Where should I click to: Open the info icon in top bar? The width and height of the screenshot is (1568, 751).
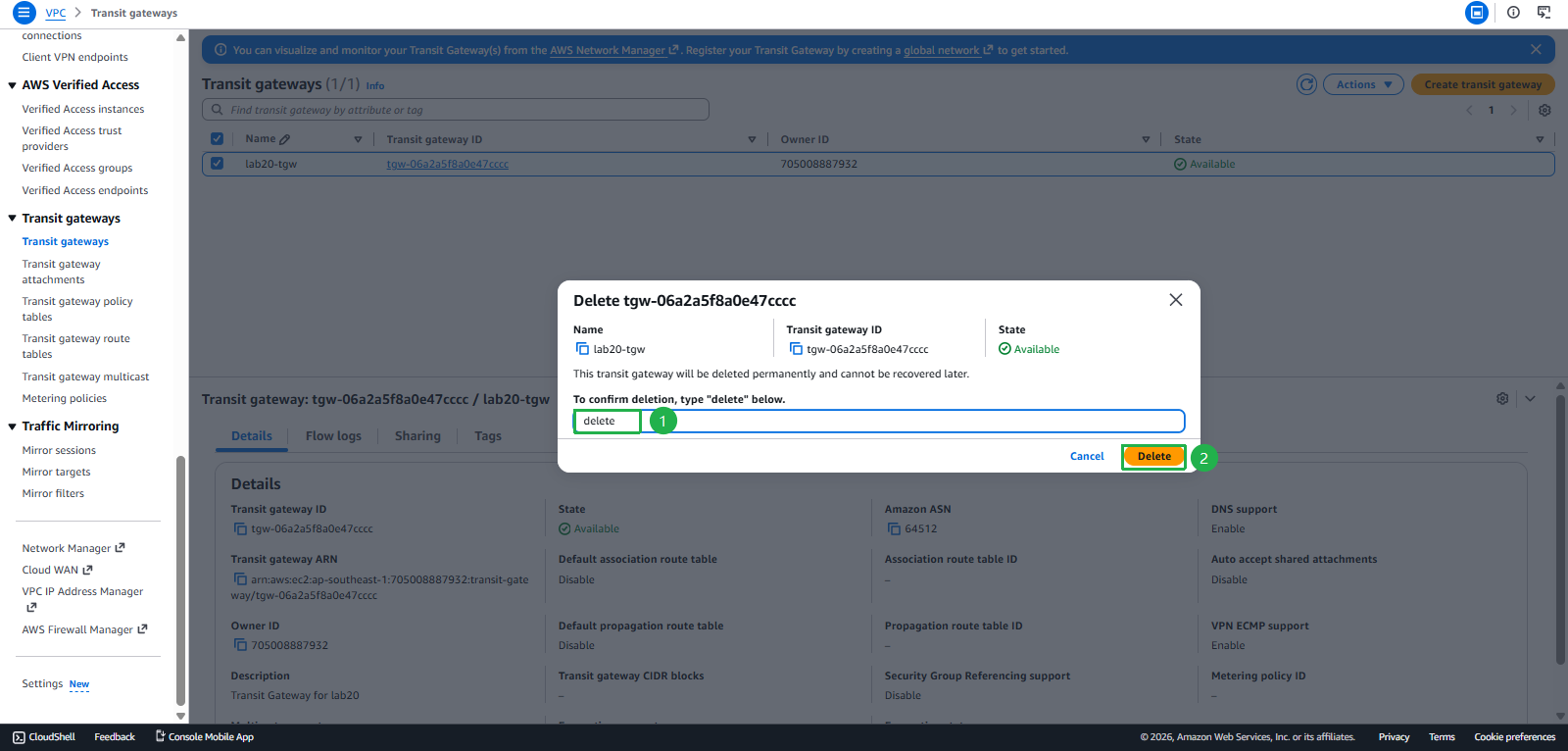tap(1513, 13)
